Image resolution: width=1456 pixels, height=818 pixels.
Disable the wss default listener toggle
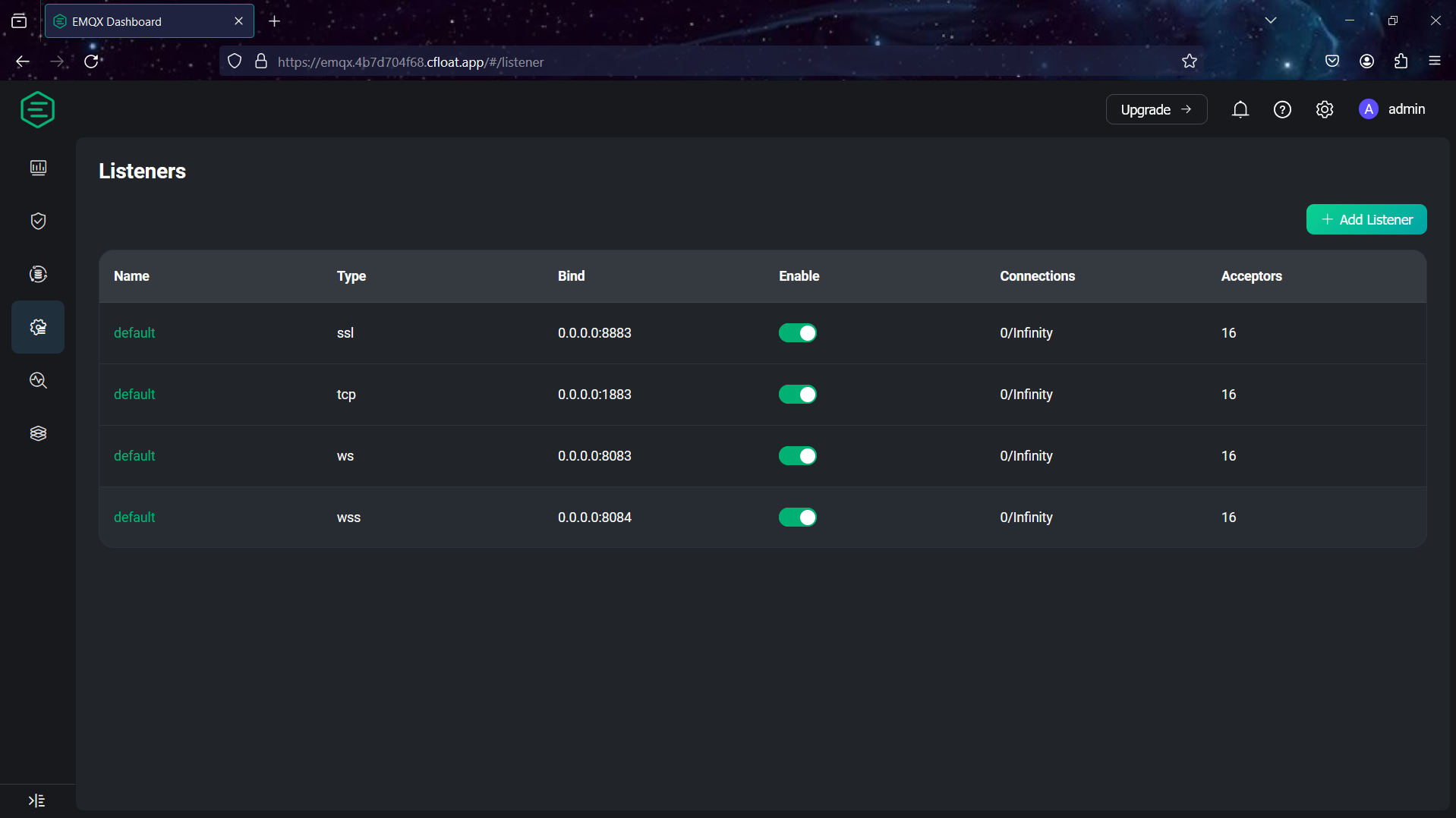(x=797, y=518)
